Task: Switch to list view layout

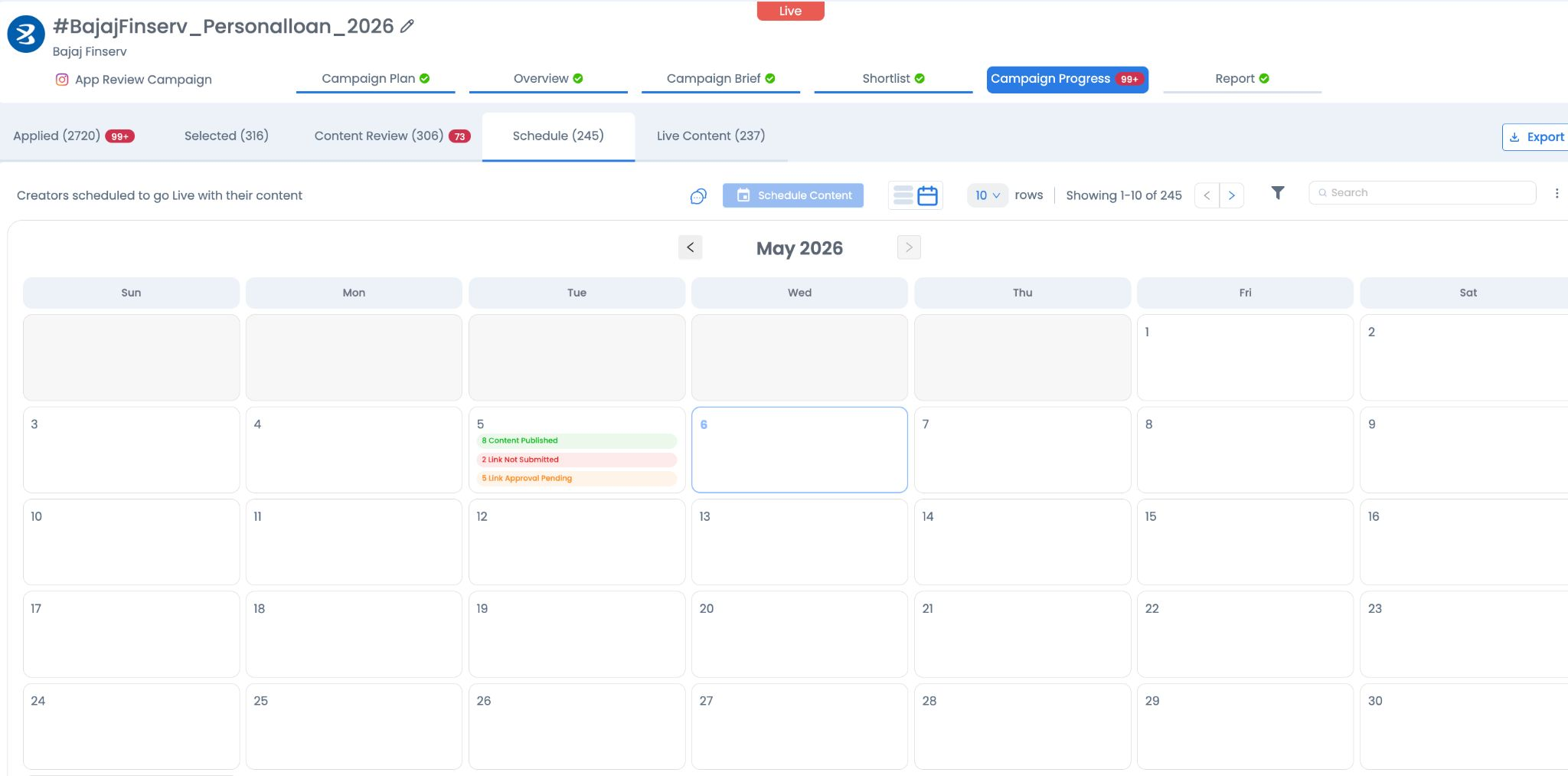Action: tap(903, 195)
